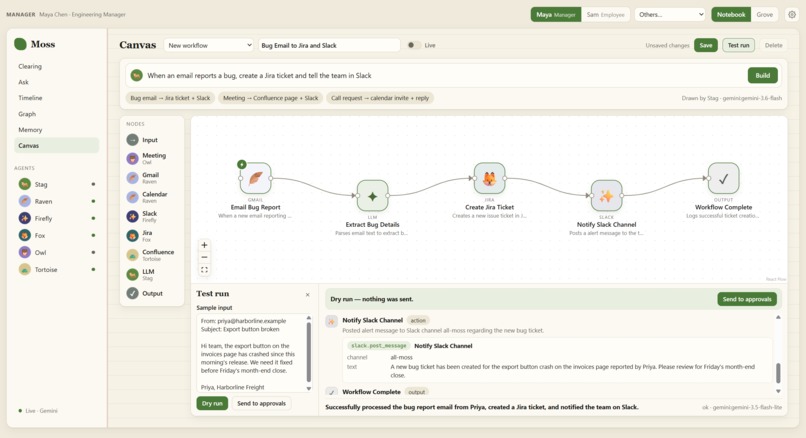Click the Build button
This screenshot has width=806, height=438.
[762, 76]
